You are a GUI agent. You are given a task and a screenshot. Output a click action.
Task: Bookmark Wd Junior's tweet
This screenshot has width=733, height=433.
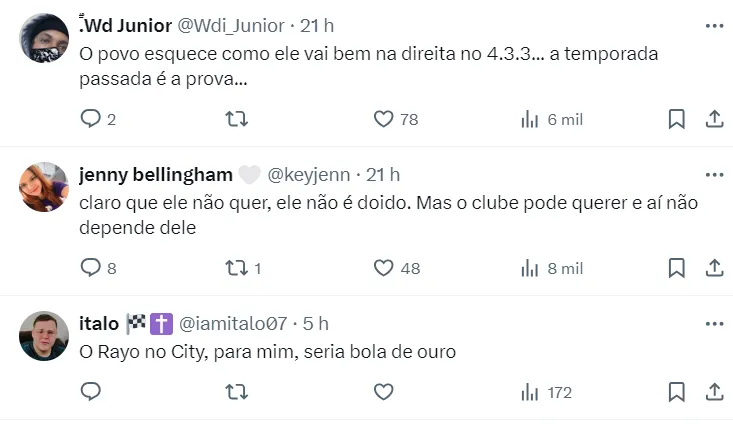click(677, 119)
